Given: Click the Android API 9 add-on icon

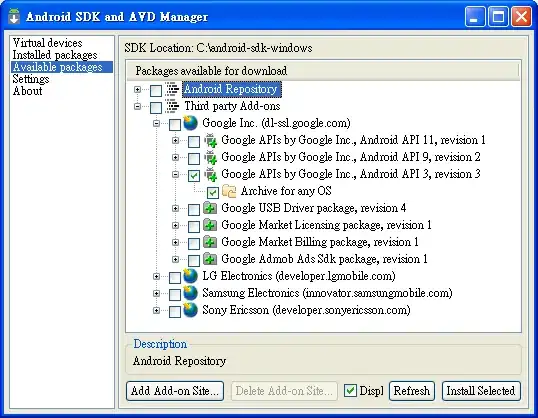Looking at the screenshot, I should click(x=210, y=157).
